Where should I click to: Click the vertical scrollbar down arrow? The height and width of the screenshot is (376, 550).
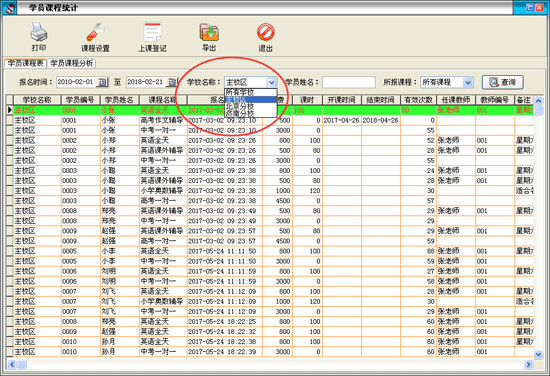point(538,355)
